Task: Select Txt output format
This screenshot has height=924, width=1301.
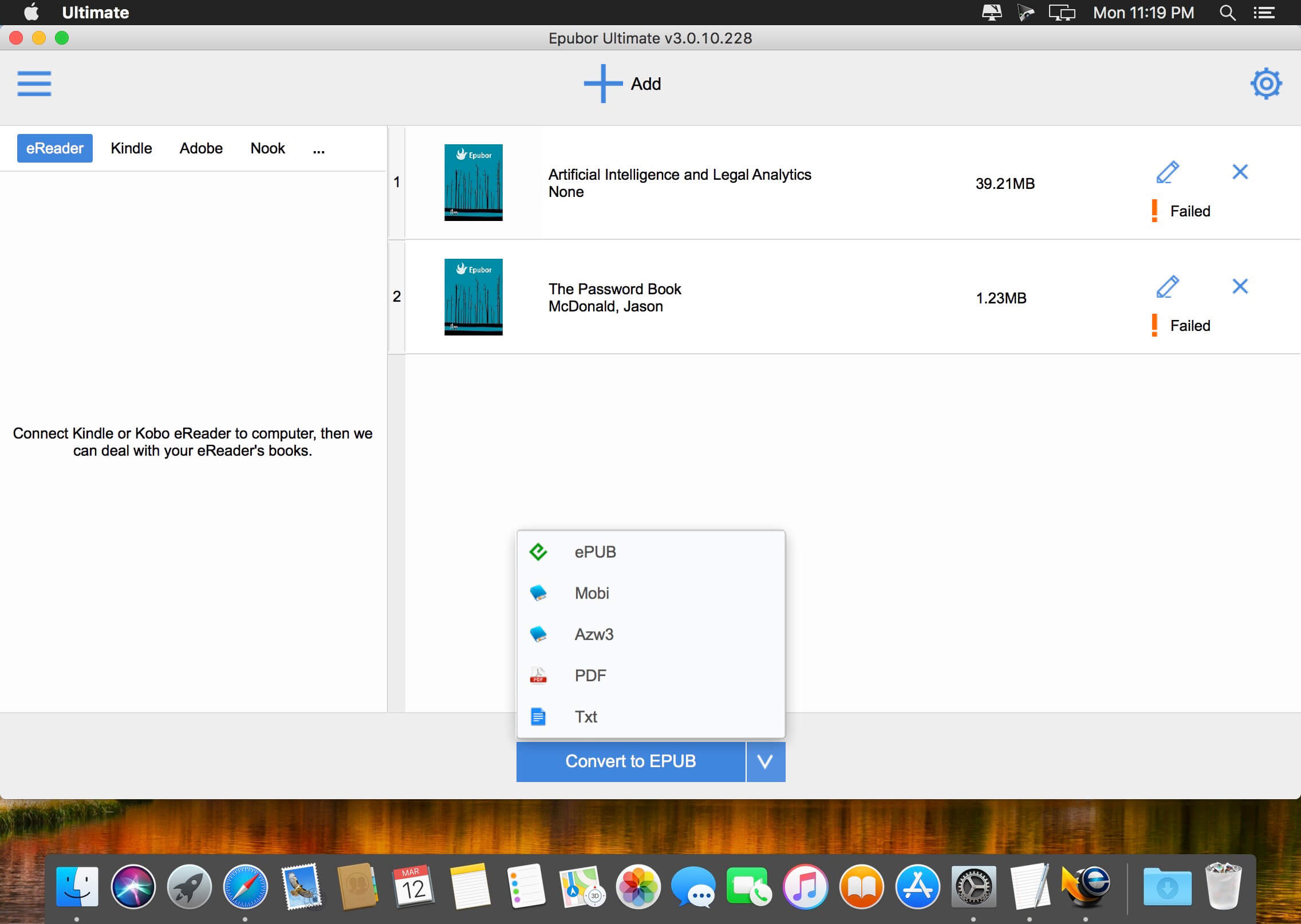Action: 651,717
